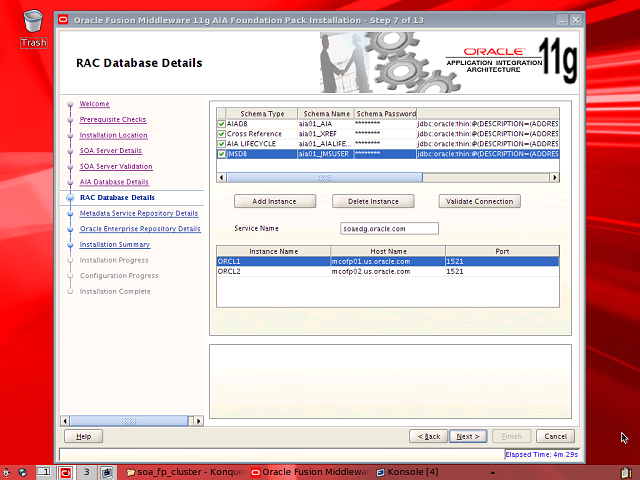Screen dimensions: 640x480
Task: Uncheck the JMSDB schema checkbox
Action: point(222,154)
